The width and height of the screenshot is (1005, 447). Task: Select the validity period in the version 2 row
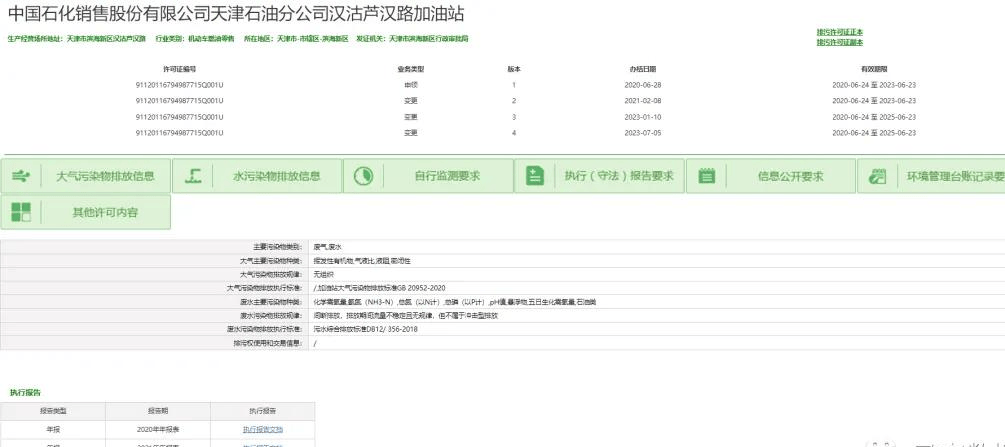874,101
